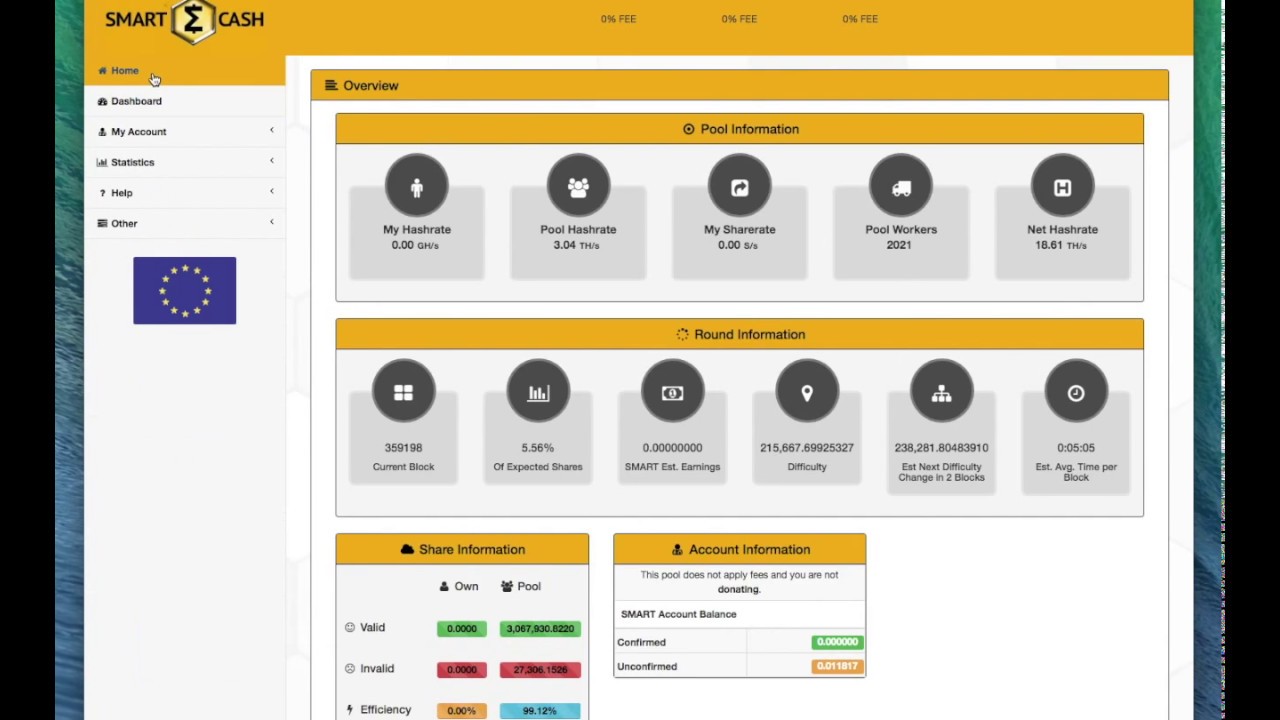Viewport: 1280px width, 720px height.
Task: Expand the Help menu
Action: click(185, 193)
